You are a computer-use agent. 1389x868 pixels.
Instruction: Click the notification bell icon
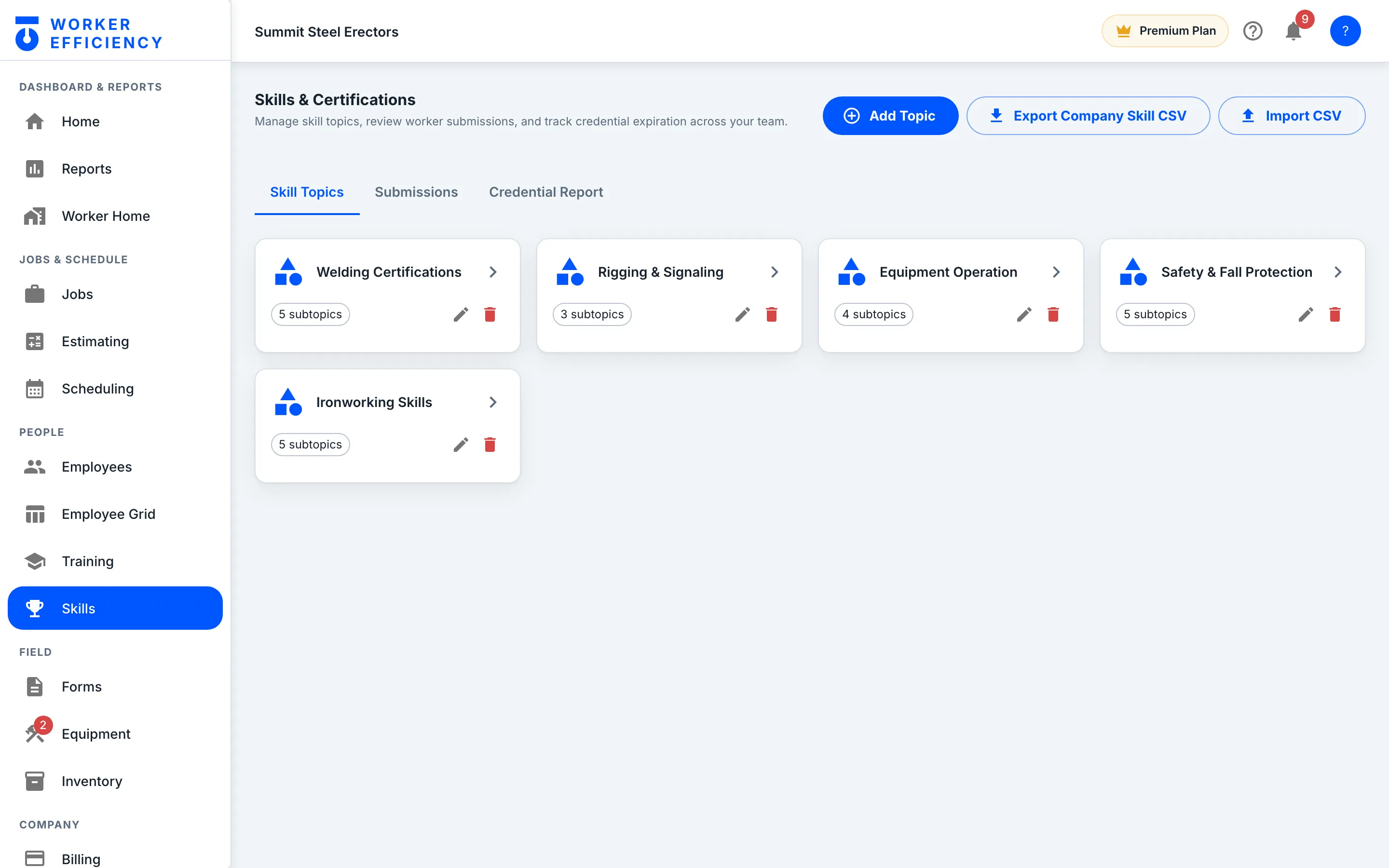click(1293, 31)
